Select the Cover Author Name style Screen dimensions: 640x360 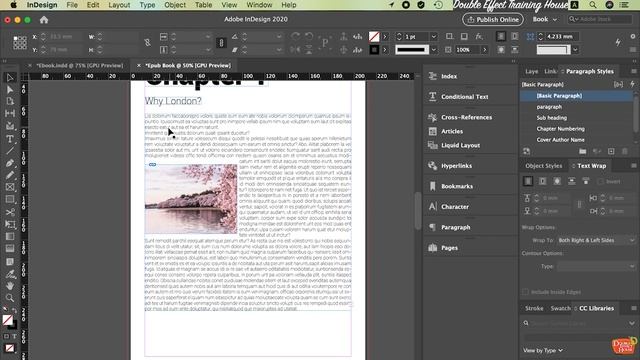click(x=560, y=140)
